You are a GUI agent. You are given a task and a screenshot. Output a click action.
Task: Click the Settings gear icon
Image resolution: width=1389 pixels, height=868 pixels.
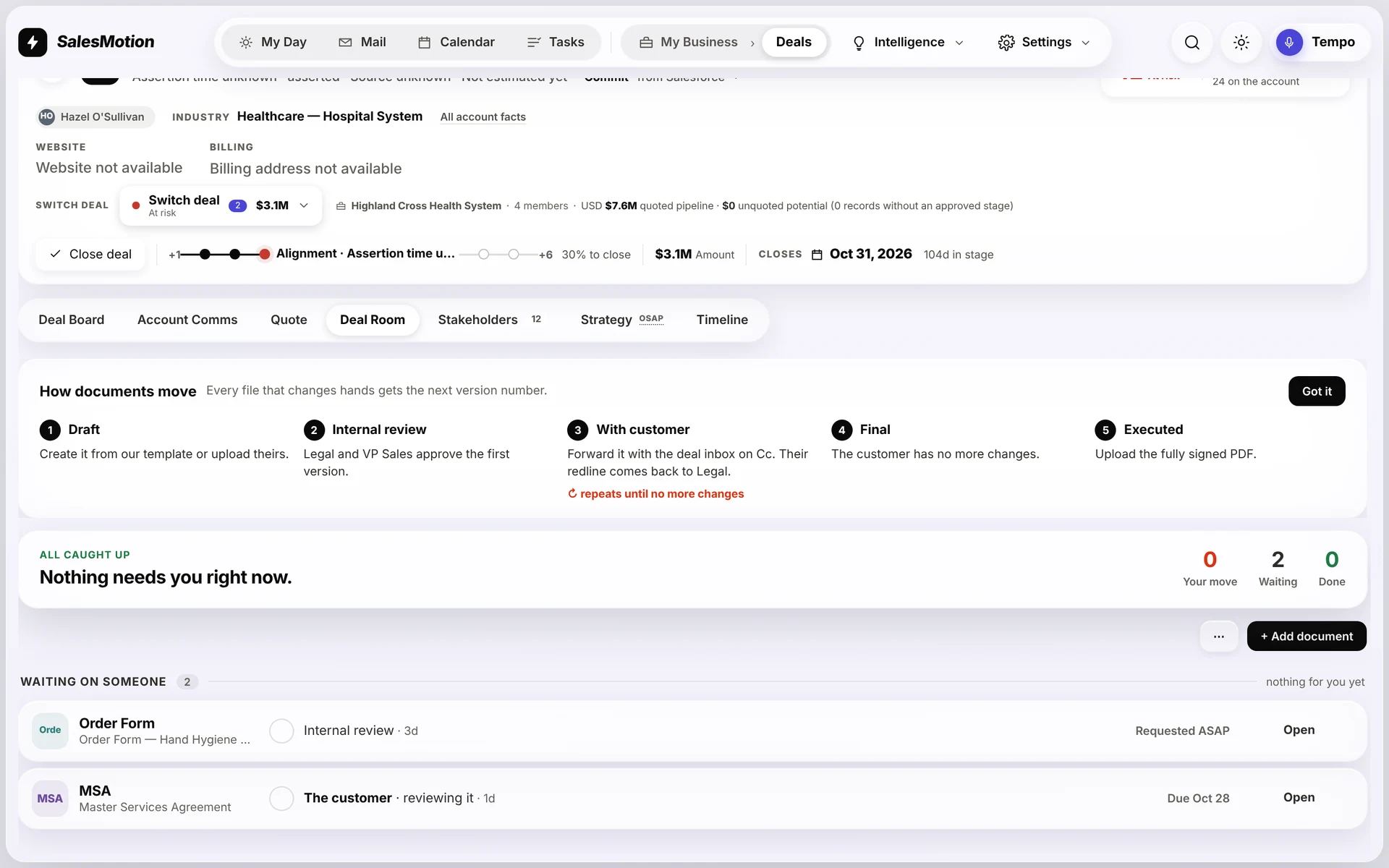pyautogui.click(x=1006, y=42)
